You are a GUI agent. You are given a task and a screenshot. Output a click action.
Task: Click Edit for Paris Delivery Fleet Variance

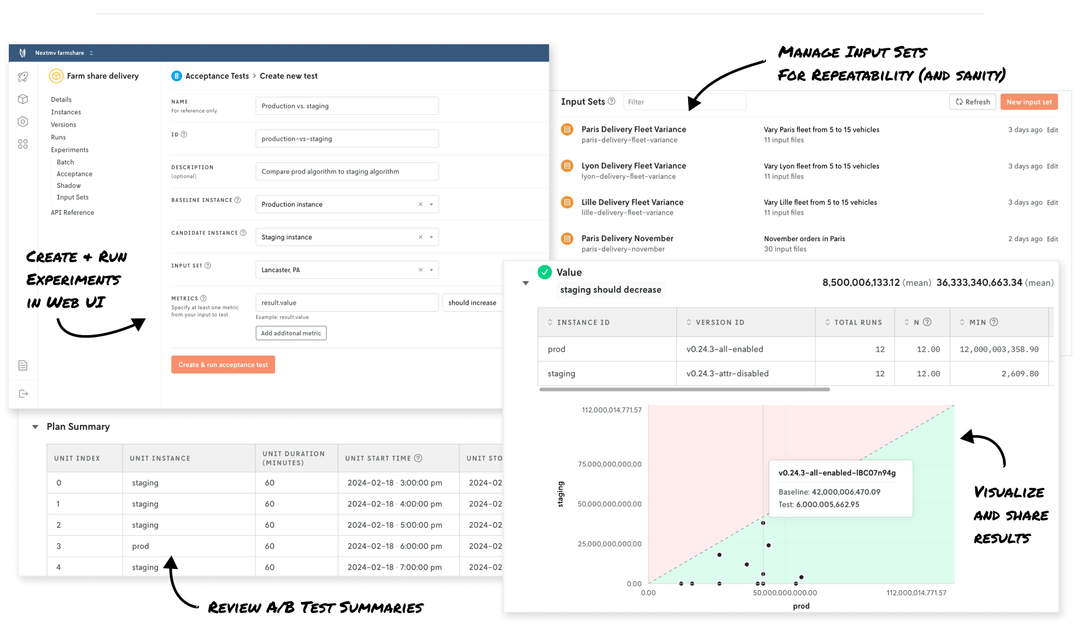(x=1052, y=129)
